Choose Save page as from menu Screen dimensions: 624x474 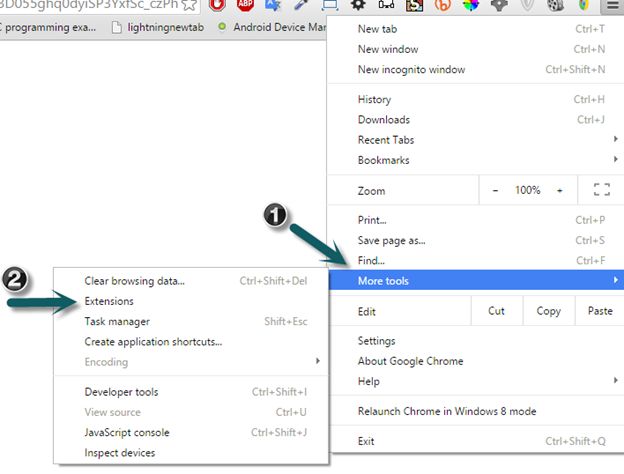point(476,240)
